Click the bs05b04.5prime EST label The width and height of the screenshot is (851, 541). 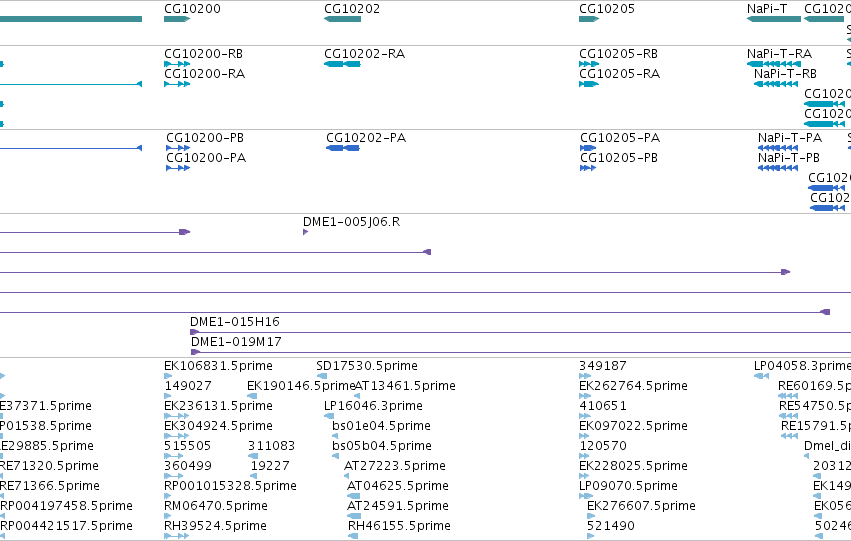pyautogui.click(x=382, y=446)
